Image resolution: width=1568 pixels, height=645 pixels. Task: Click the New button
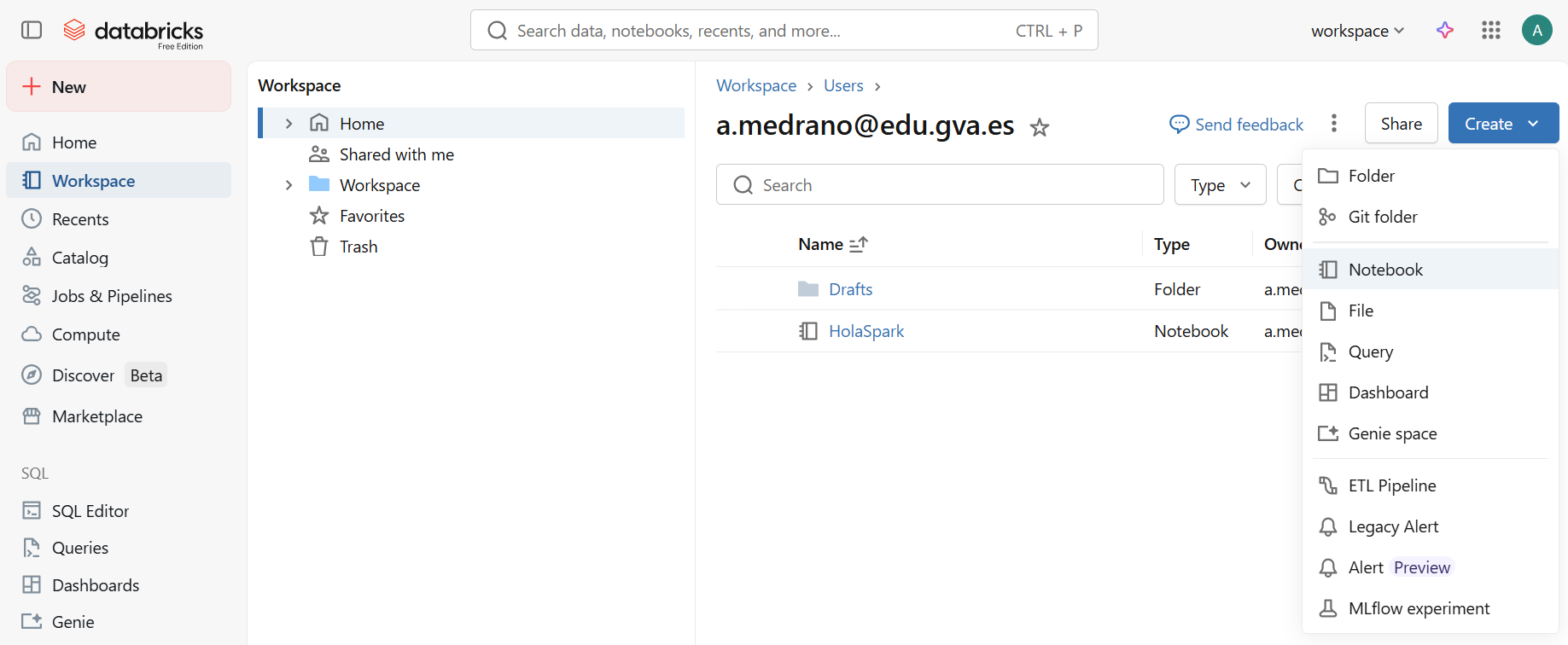[119, 86]
